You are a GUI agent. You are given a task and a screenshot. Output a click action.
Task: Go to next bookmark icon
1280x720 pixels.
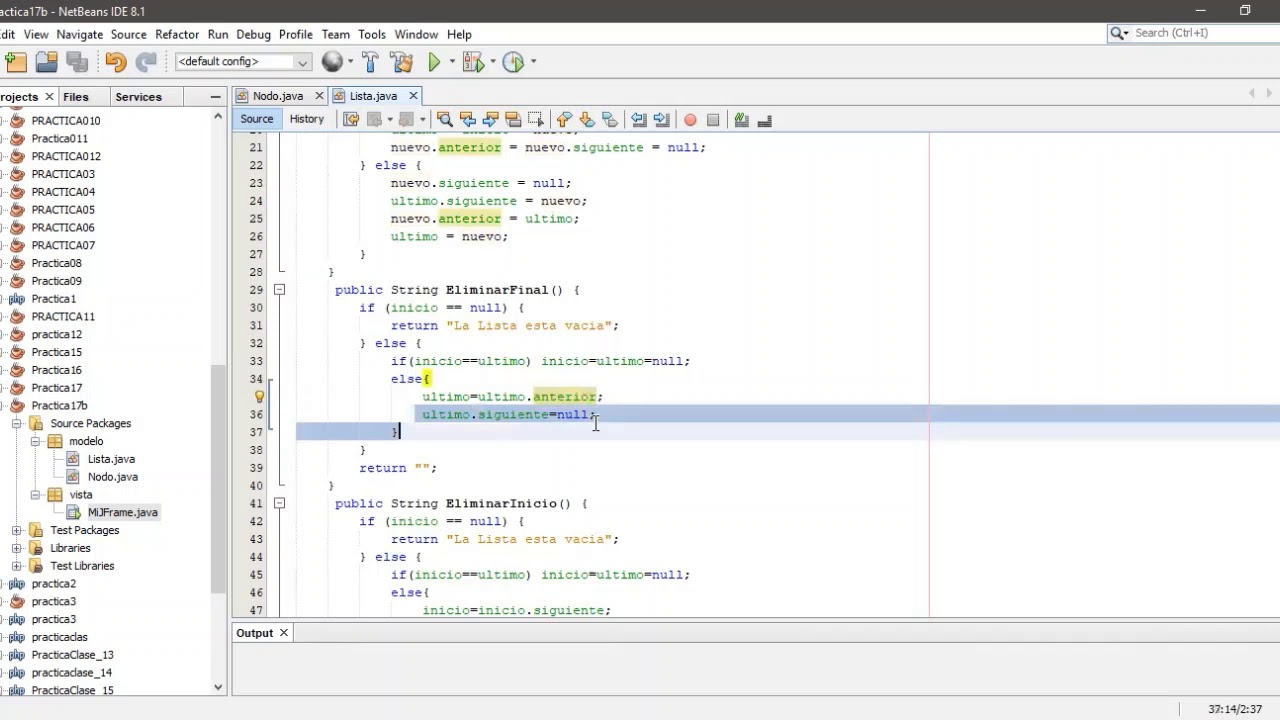(587, 120)
